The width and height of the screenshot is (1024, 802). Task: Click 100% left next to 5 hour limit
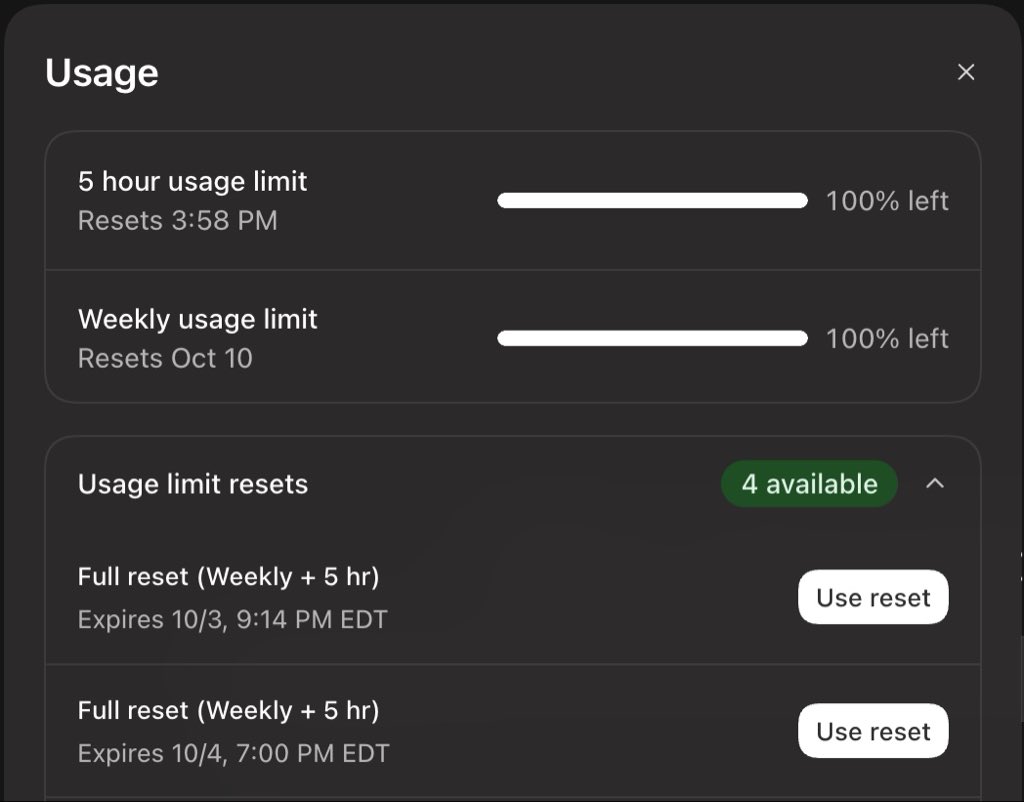coord(887,200)
